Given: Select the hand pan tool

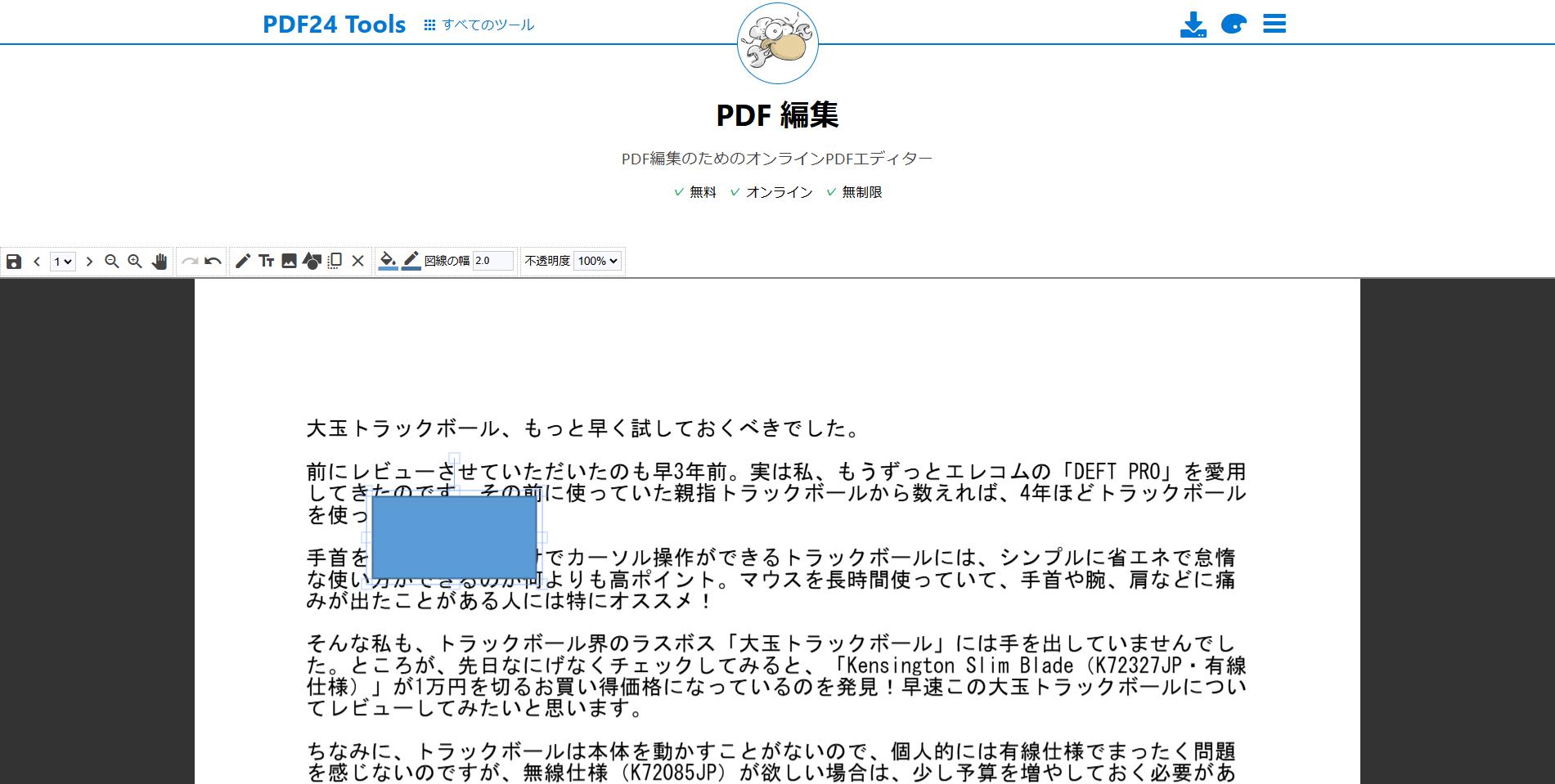Looking at the screenshot, I should (160, 262).
